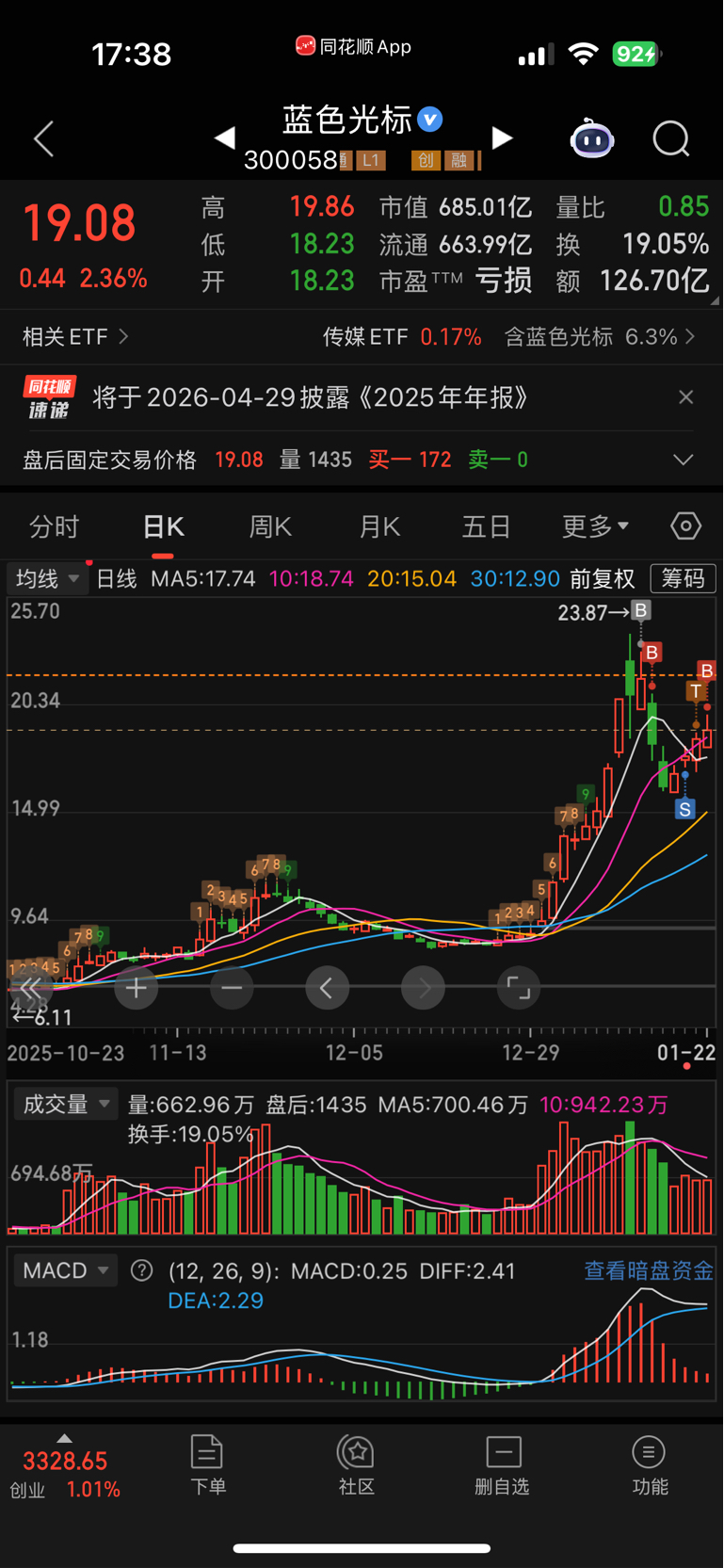Tap the blue S sell marker
This screenshot has width=724, height=1568.
tap(684, 809)
